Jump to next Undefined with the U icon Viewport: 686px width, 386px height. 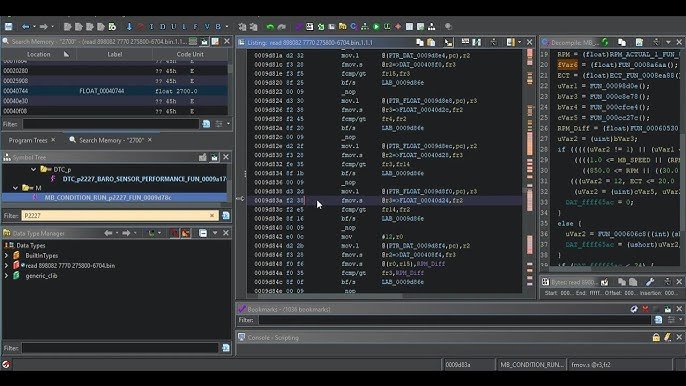coord(174,27)
